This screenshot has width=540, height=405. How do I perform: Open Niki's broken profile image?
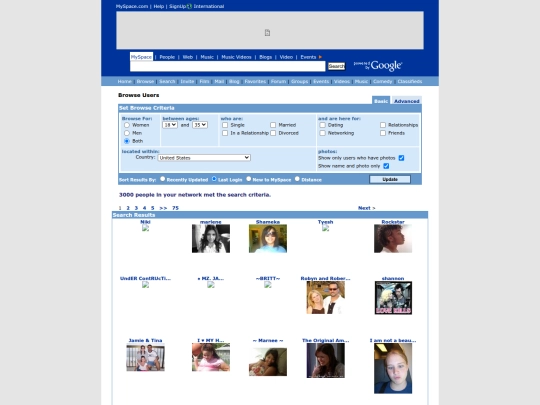coord(145,228)
